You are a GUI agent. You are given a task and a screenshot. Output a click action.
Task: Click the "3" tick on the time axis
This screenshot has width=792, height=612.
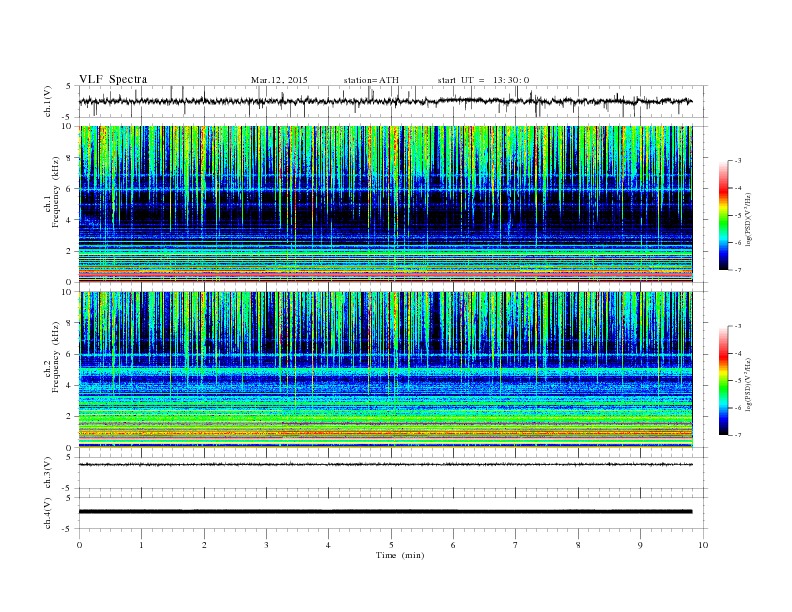click(266, 545)
